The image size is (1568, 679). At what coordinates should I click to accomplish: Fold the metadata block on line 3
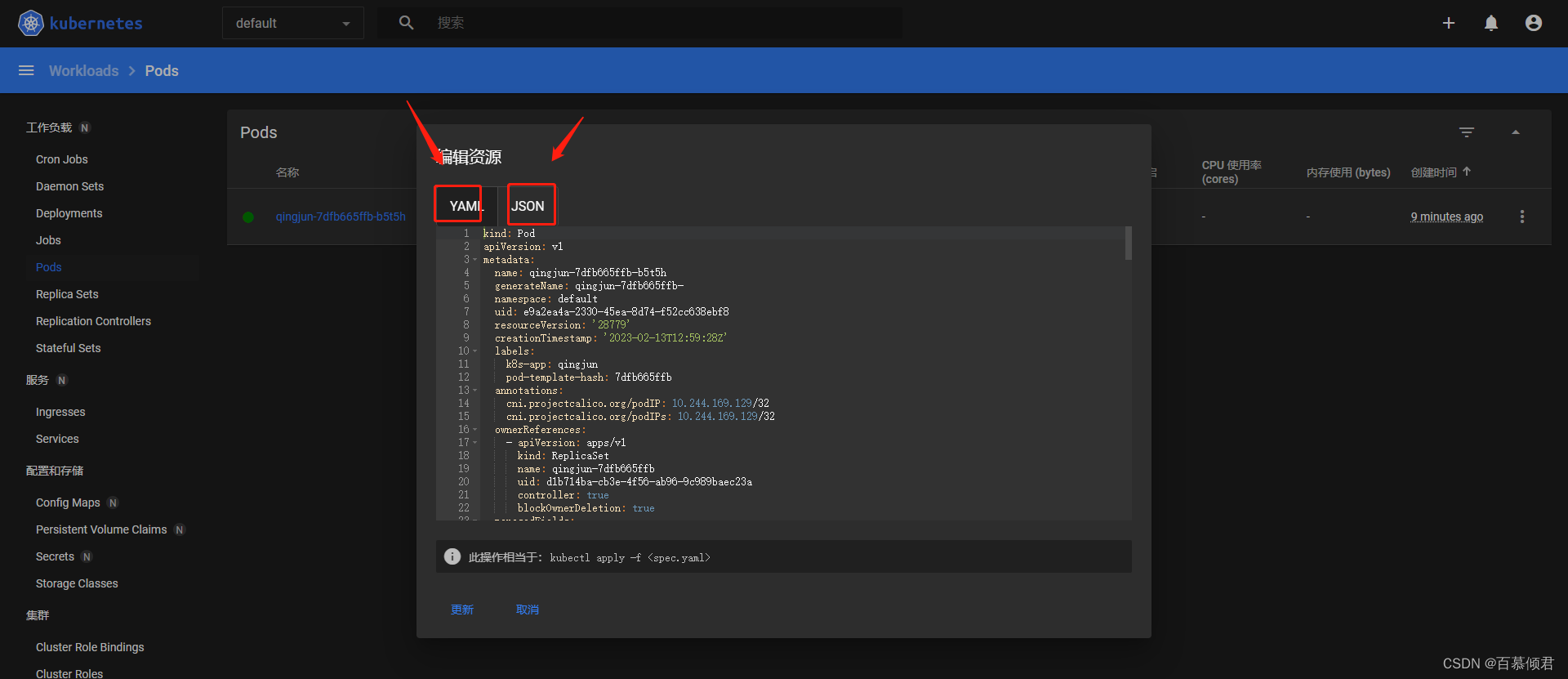coord(474,260)
